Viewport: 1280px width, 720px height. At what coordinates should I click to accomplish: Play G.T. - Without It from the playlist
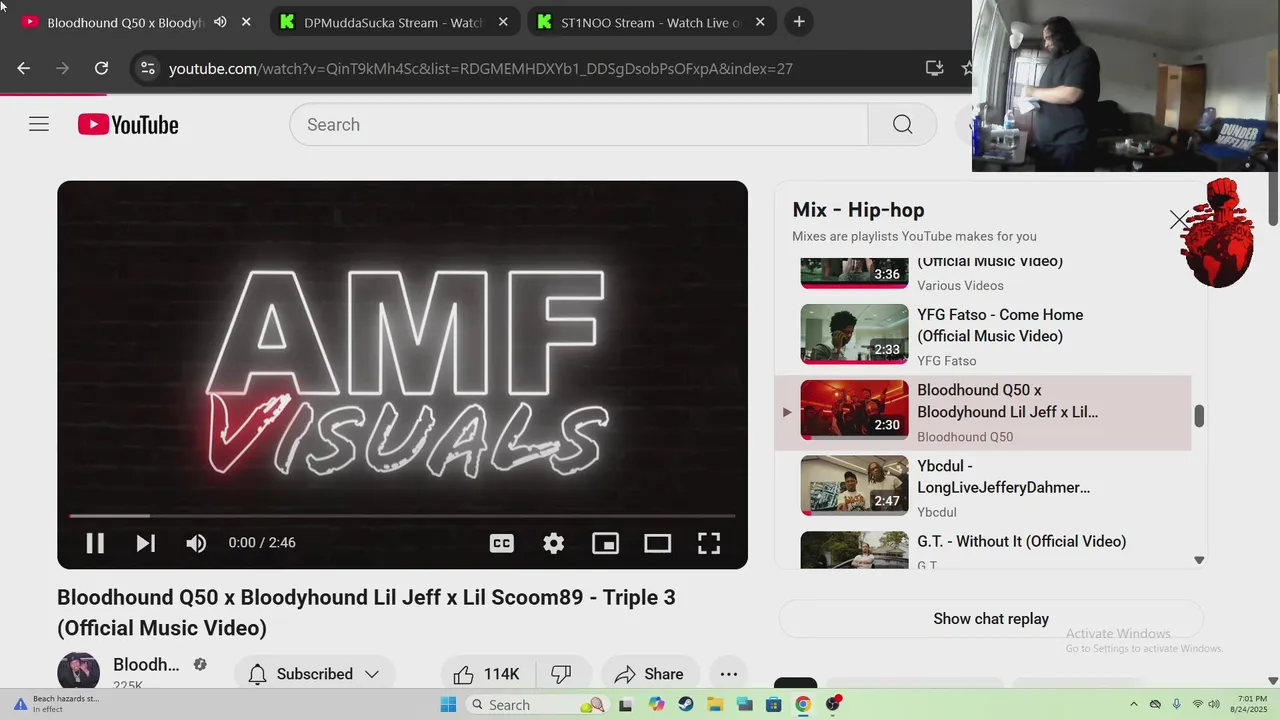[x=1021, y=541]
